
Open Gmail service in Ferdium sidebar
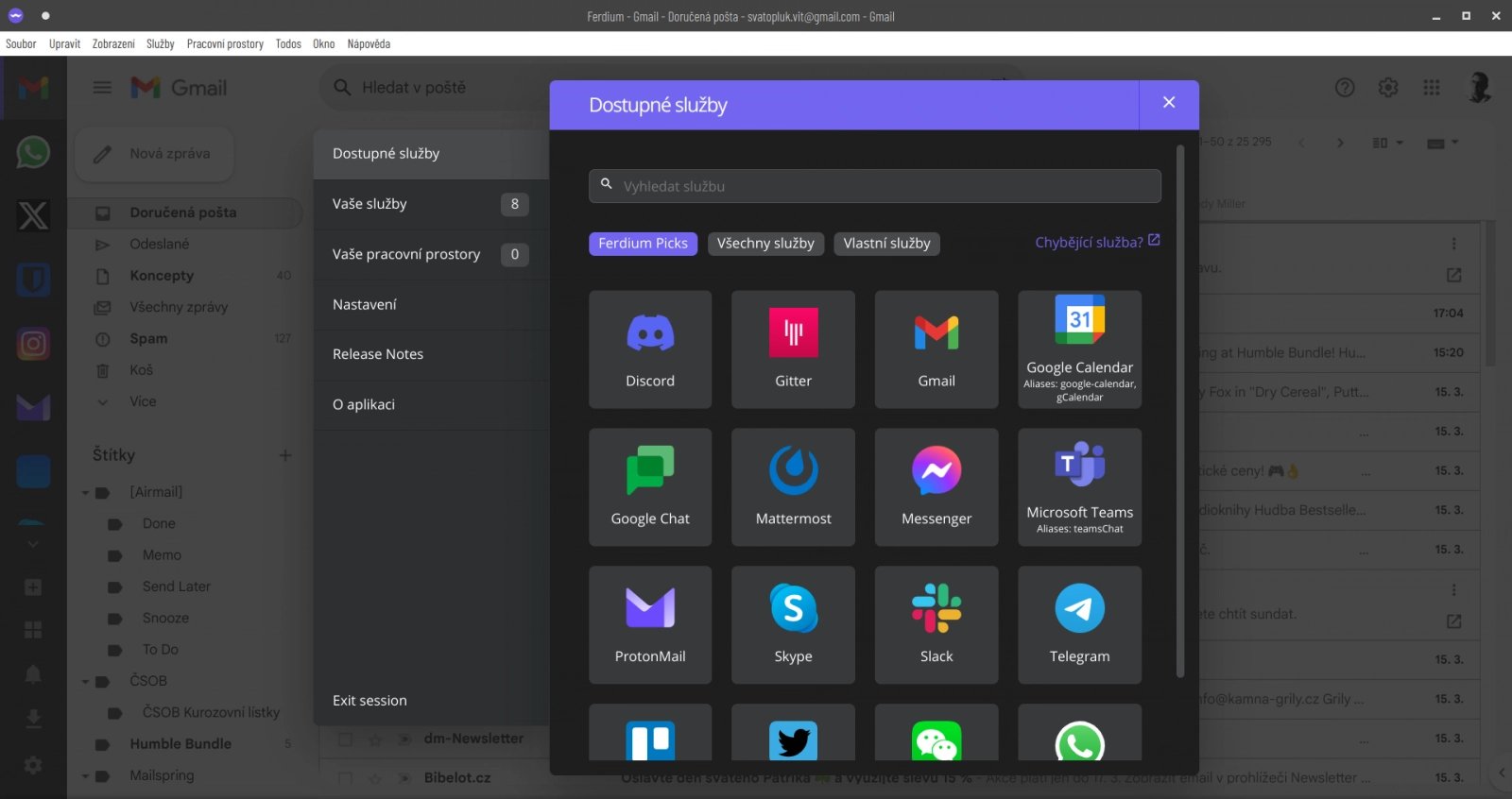(33, 88)
